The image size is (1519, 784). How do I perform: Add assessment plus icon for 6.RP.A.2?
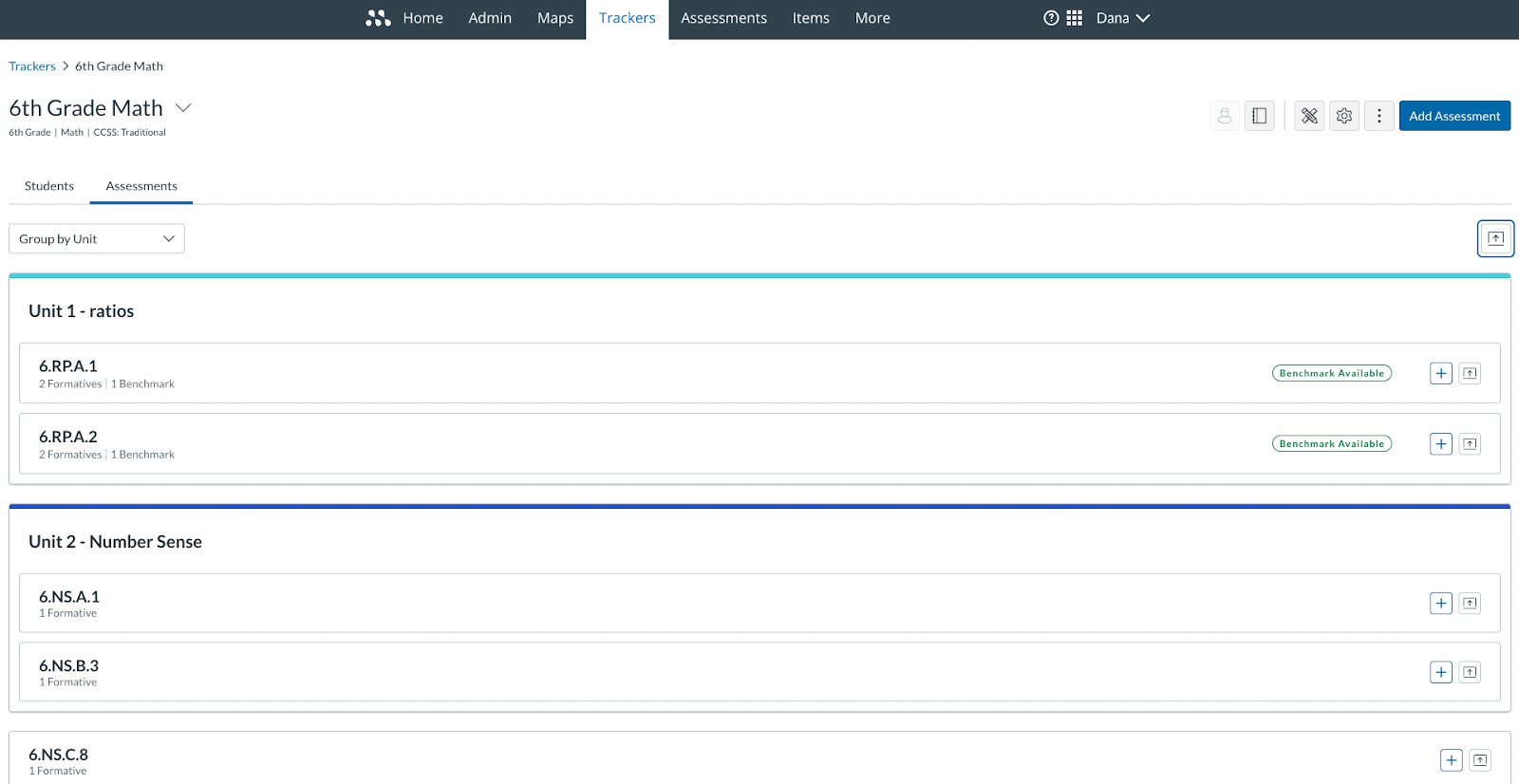click(x=1441, y=443)
